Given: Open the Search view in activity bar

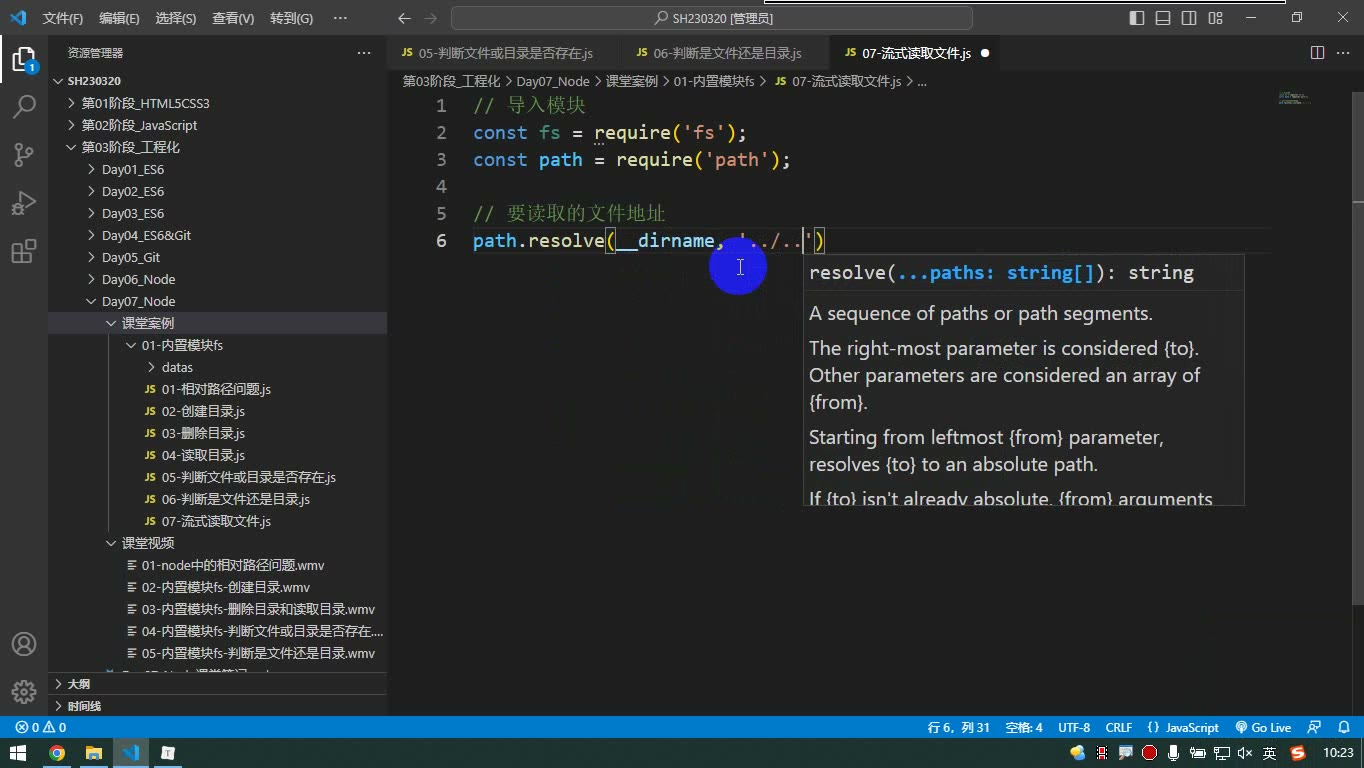Looking at the screenshot, I should point(24,106).
